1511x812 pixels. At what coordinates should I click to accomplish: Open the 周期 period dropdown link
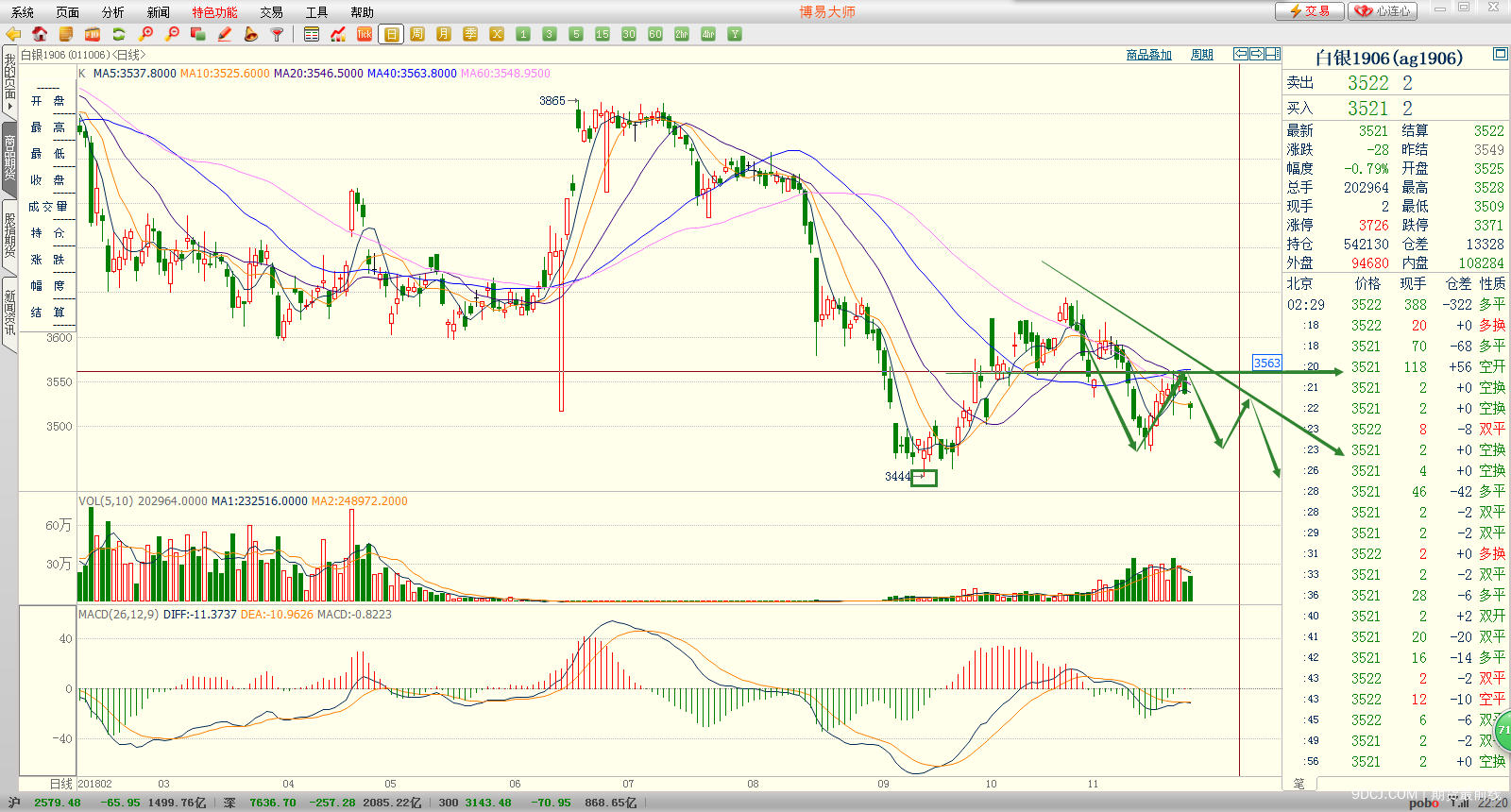[1201, 55]
